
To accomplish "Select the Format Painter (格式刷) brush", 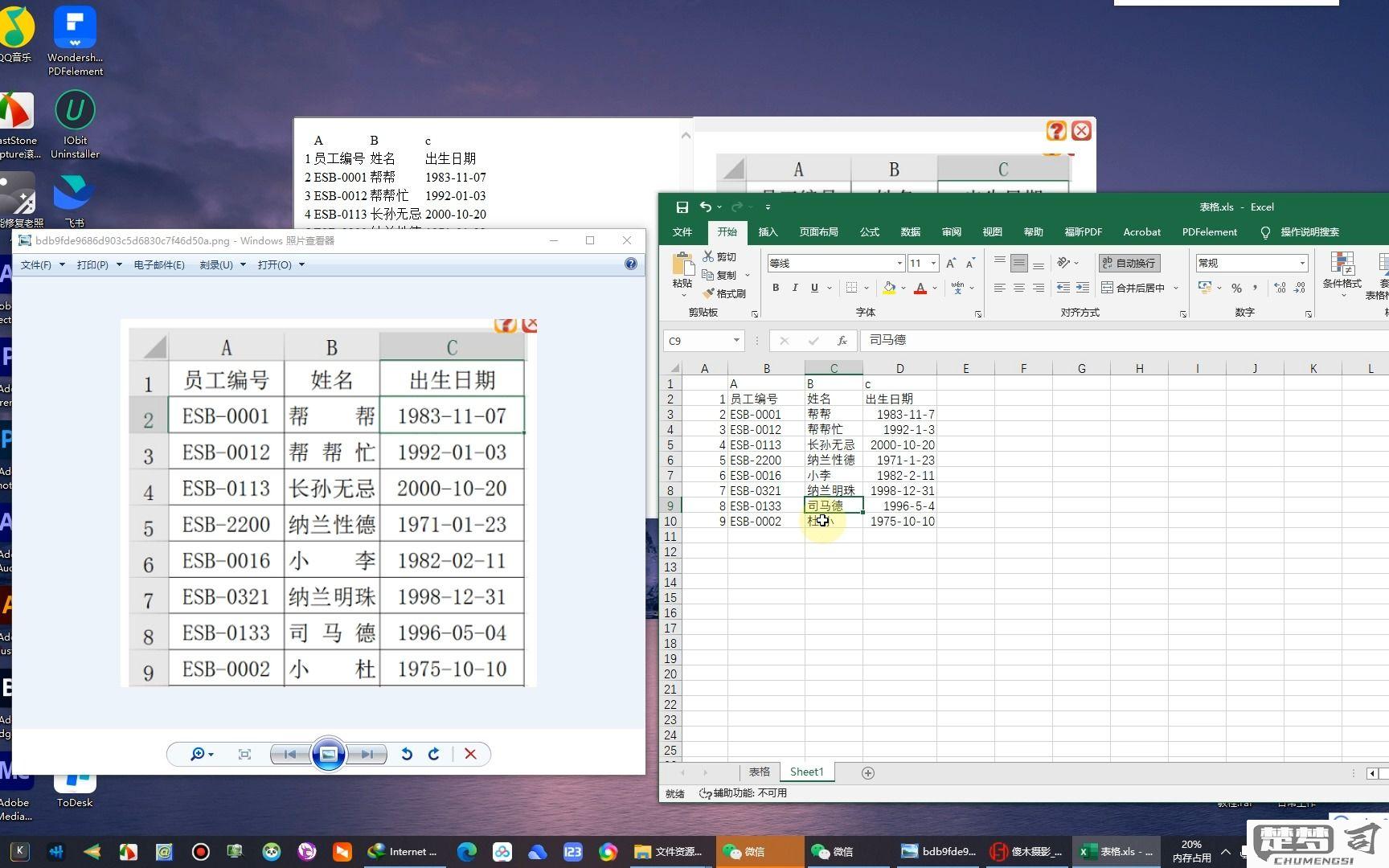I will (708, 293).
